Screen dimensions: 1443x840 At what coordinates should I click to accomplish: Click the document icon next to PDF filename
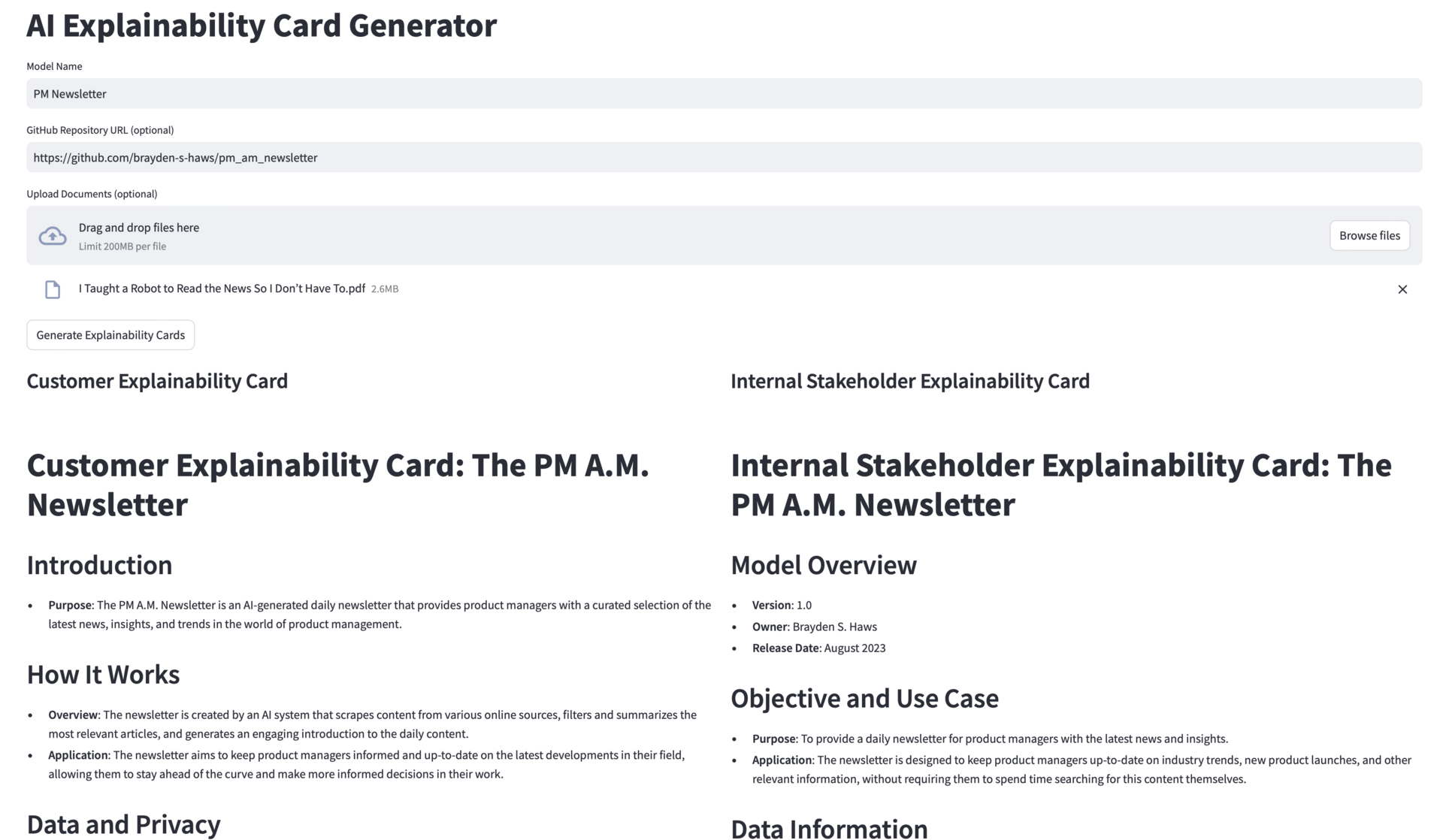click(x=52, y=289)
